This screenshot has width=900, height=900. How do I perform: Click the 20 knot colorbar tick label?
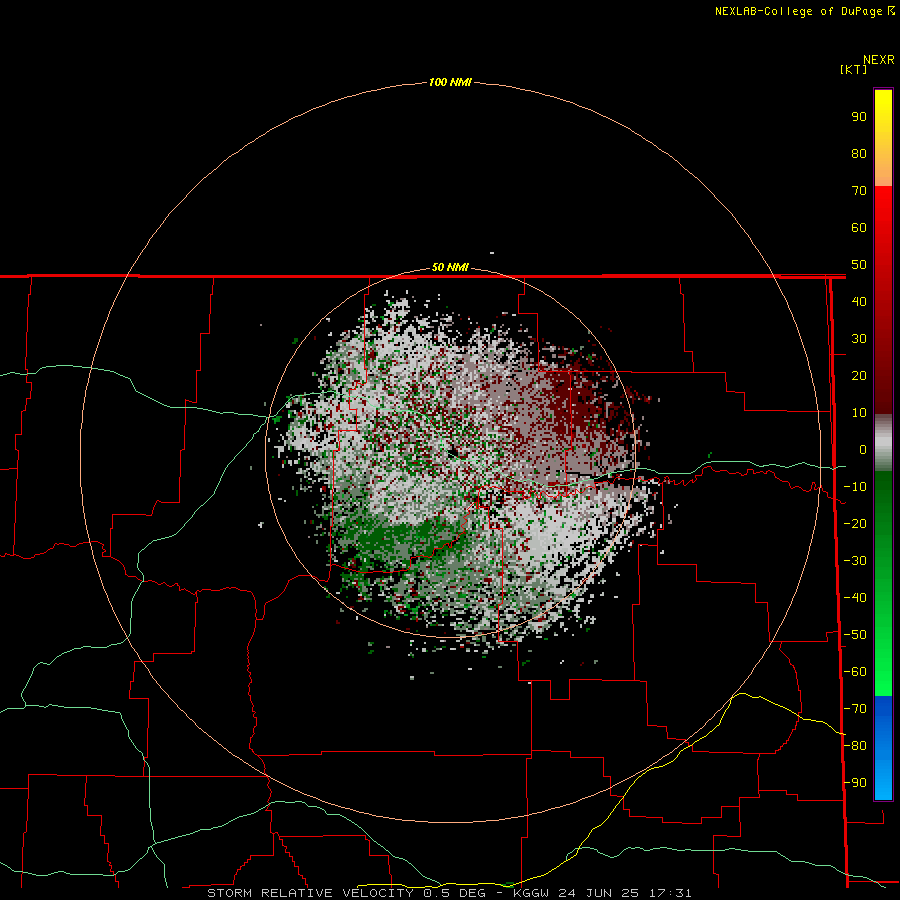(x=859, y=375)
